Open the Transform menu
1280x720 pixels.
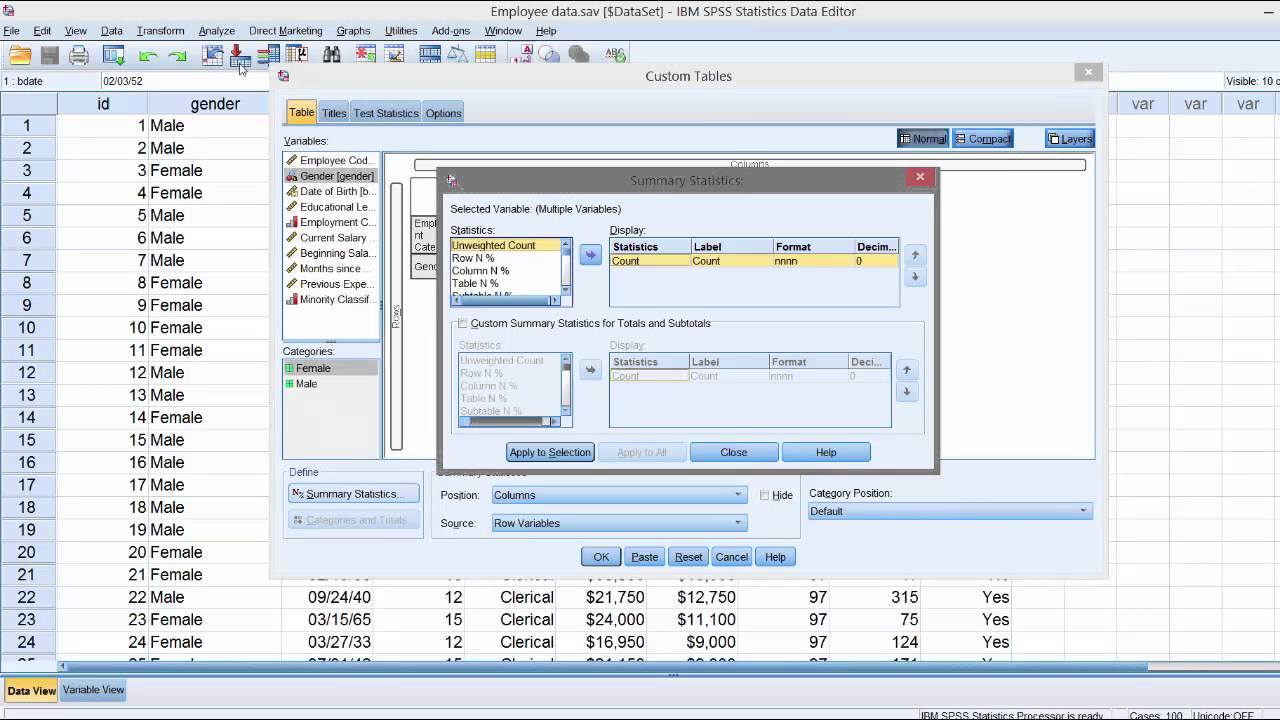pyautogui.click(x=160, y=31)
